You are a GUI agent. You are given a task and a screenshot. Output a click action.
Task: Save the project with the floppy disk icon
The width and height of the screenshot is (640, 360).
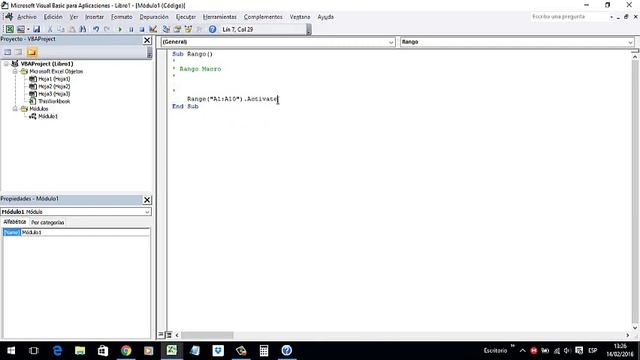[x=36, y=29]
